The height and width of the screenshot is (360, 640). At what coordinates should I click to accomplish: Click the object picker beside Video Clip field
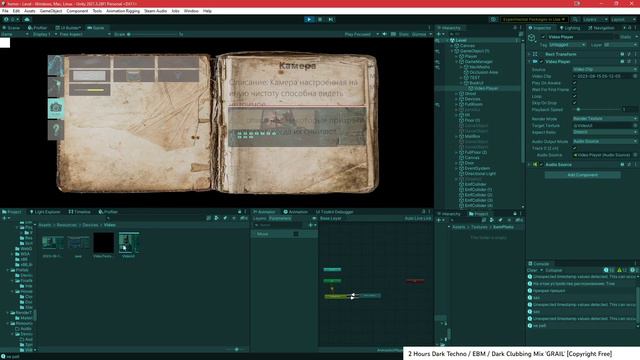635,76
